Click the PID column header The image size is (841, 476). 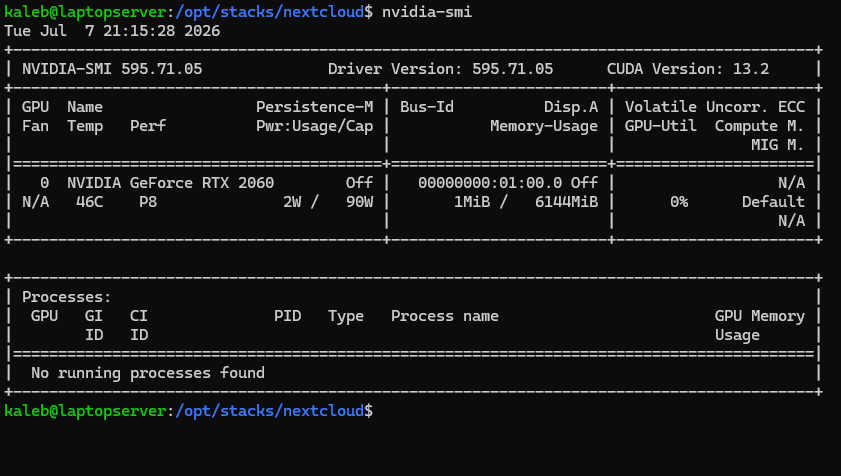287,316
